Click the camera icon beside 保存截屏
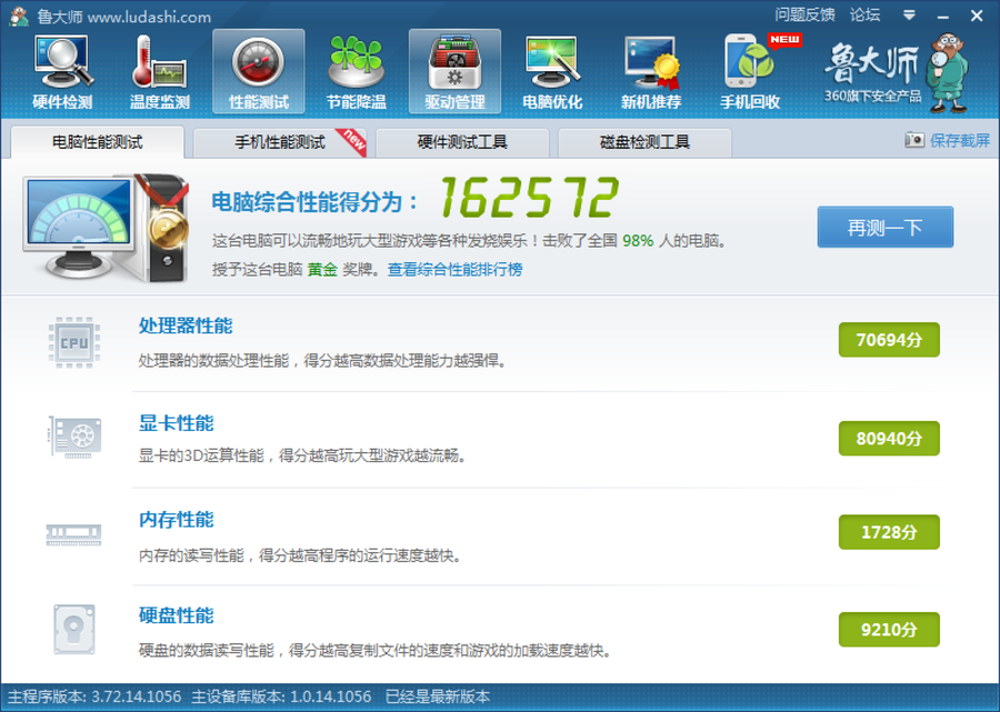Viewport: 1000px width, 712px height. [x=915, y=140]
